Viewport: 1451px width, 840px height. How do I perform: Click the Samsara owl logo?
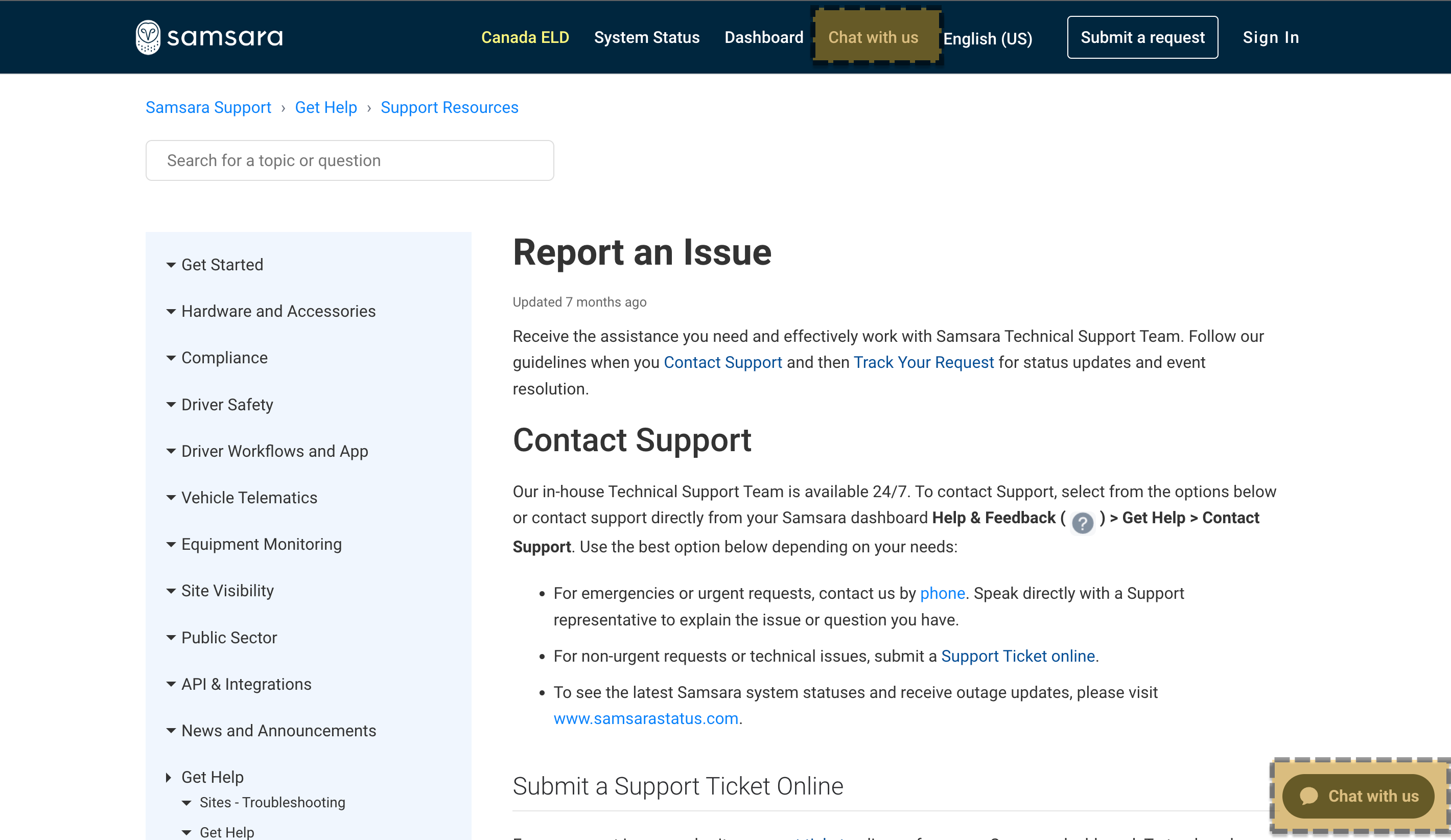tap(148, 37)
